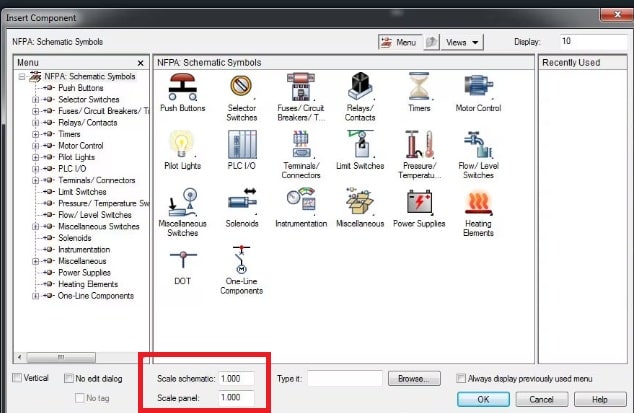The width and height of the screenshot is (634, 413).
Task: Click the Display value field
Action: click(x=593, y=42)
